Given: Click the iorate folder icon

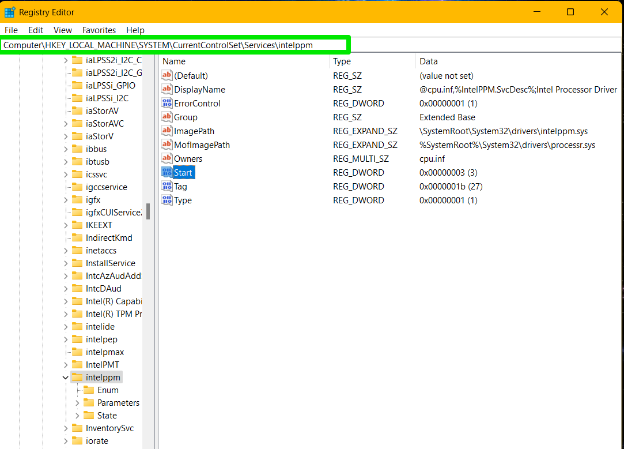Looking at the screenshot, I should [x=77, y=441].
